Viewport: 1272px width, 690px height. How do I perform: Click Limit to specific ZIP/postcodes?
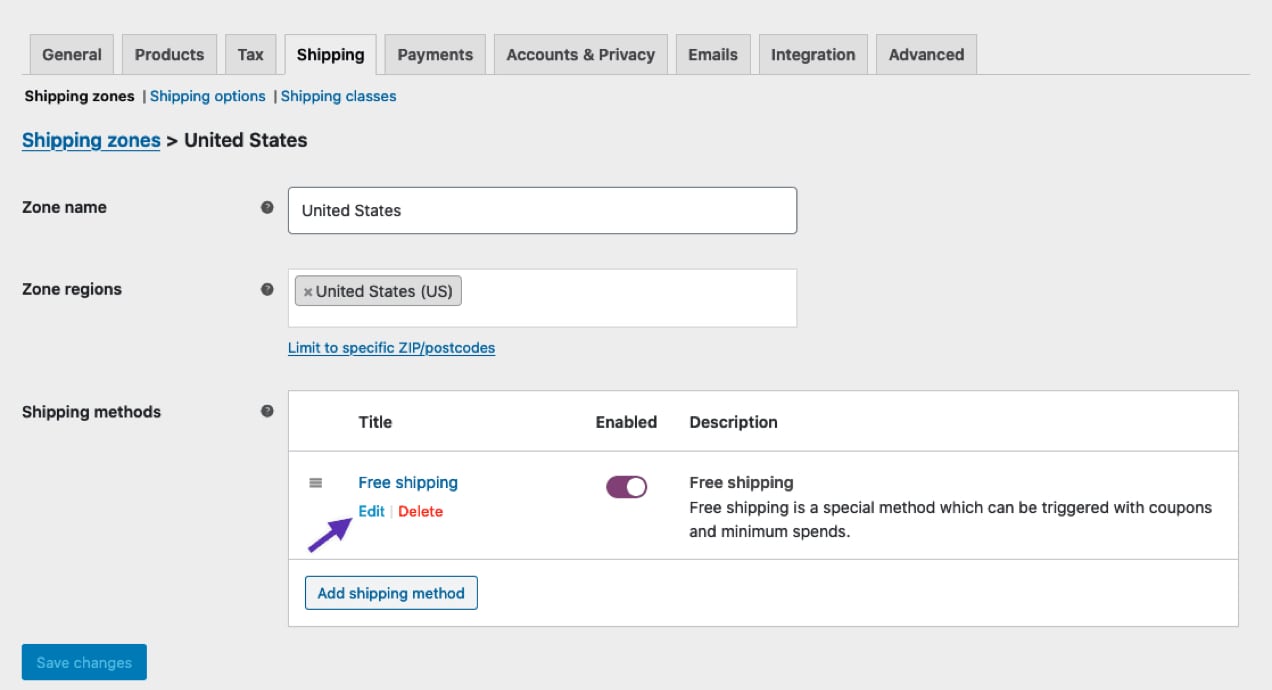[x=391, y=347]
